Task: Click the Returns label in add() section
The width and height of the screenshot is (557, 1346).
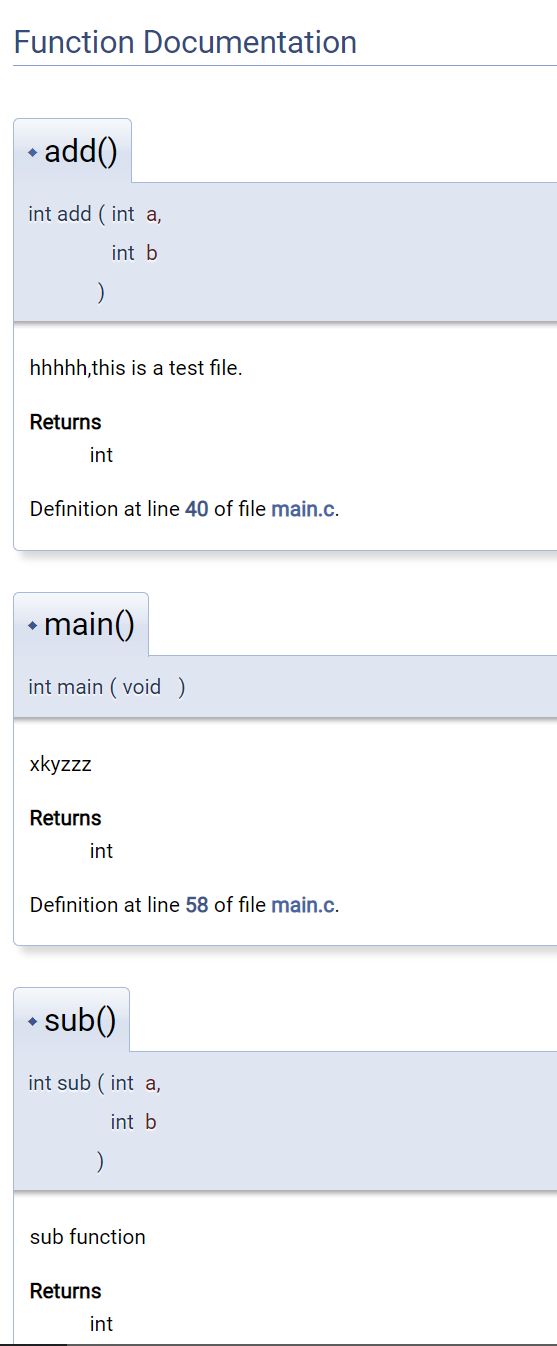Action: pos(66,422)
